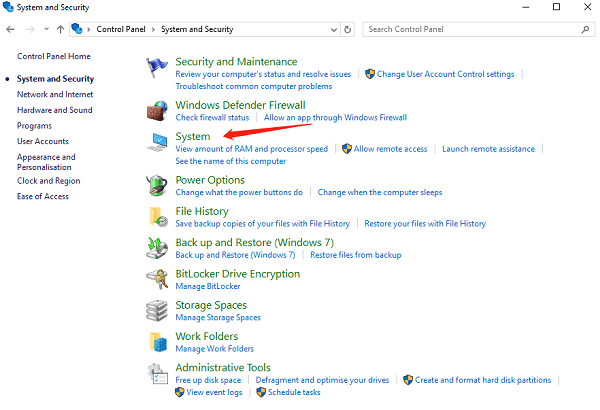Screen dimensions: 600x410
Task: Click Manage Storage Spaces
Action: pos(218,317)
